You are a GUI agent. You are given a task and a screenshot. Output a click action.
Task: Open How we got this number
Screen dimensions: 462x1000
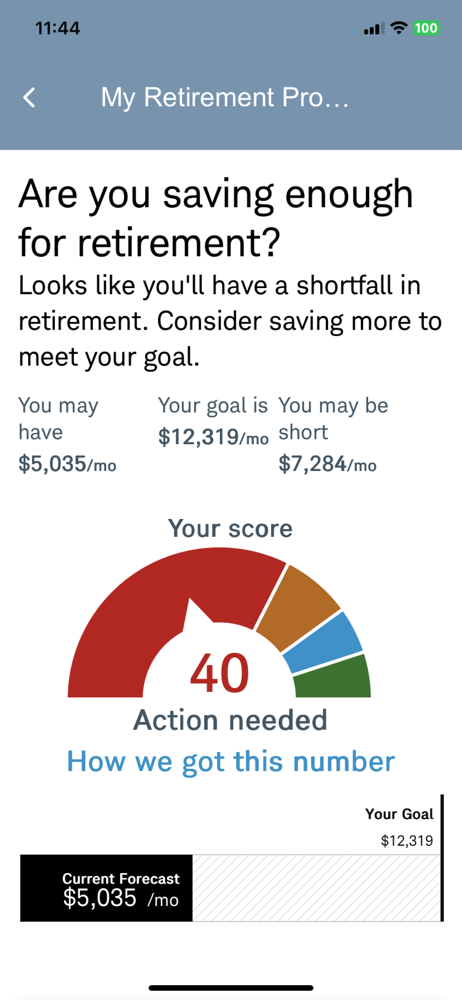click(x=231, y=761)
